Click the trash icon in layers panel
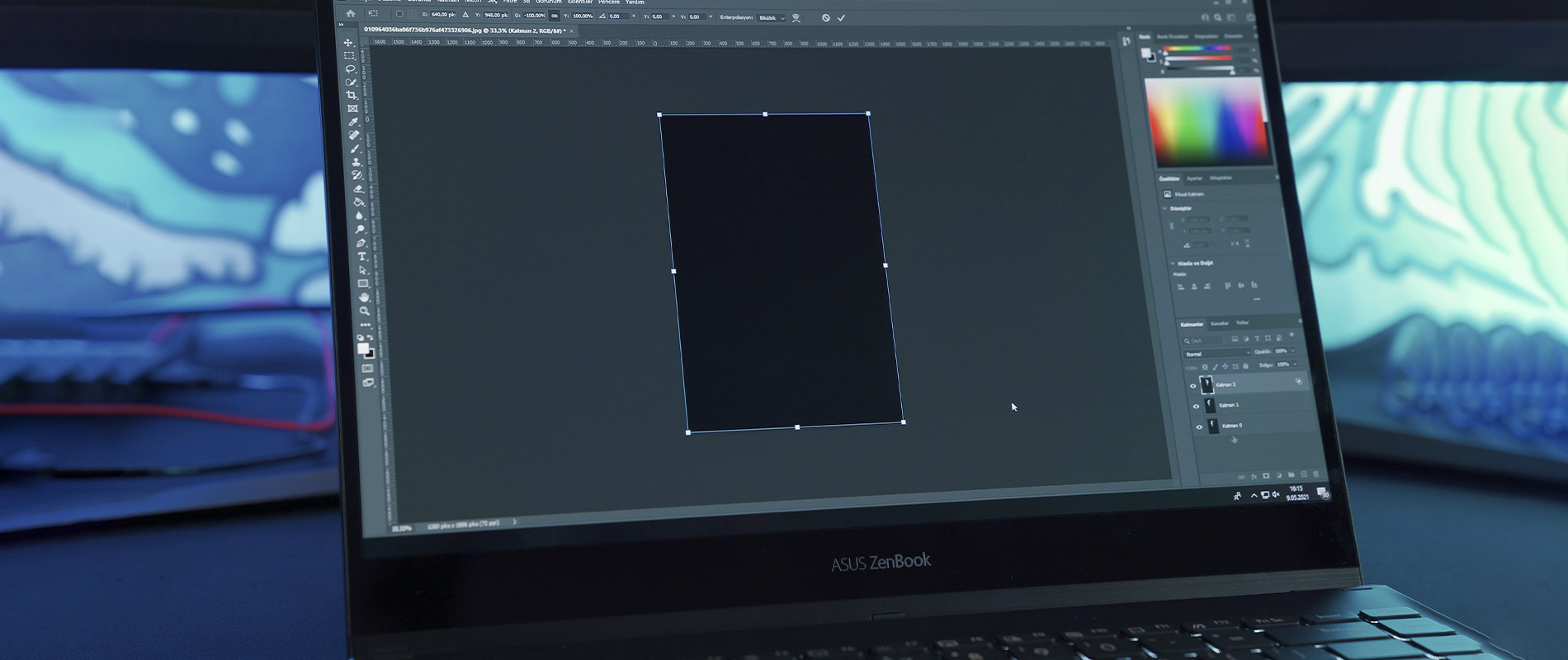 pos(1316,474)
